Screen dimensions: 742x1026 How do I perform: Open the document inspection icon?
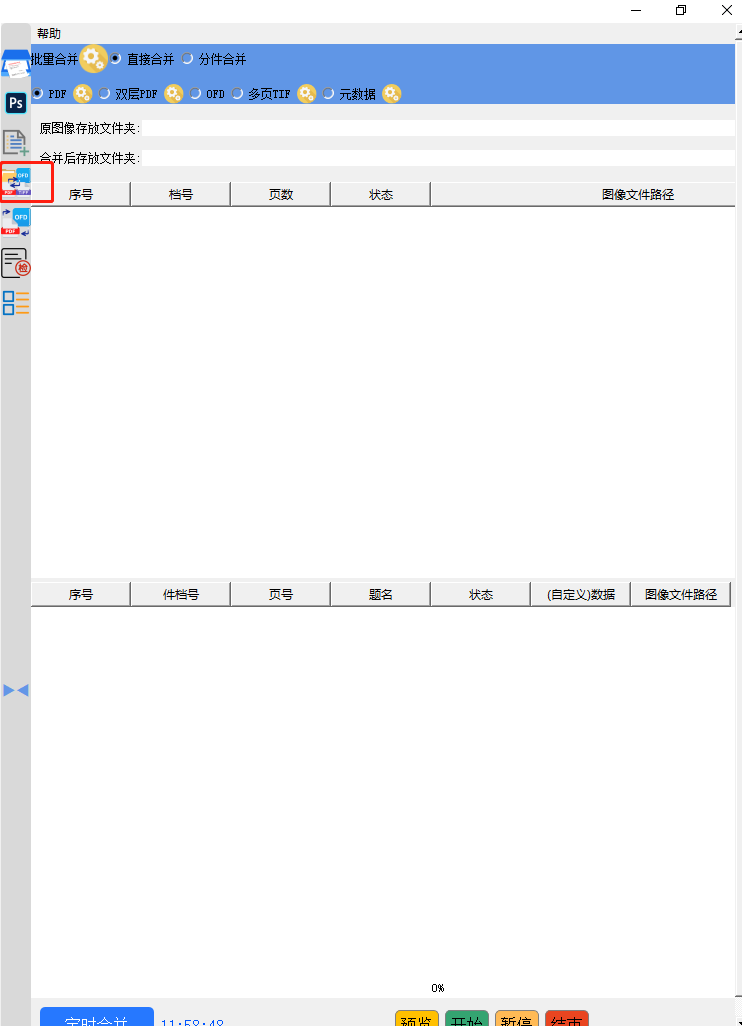15,263
